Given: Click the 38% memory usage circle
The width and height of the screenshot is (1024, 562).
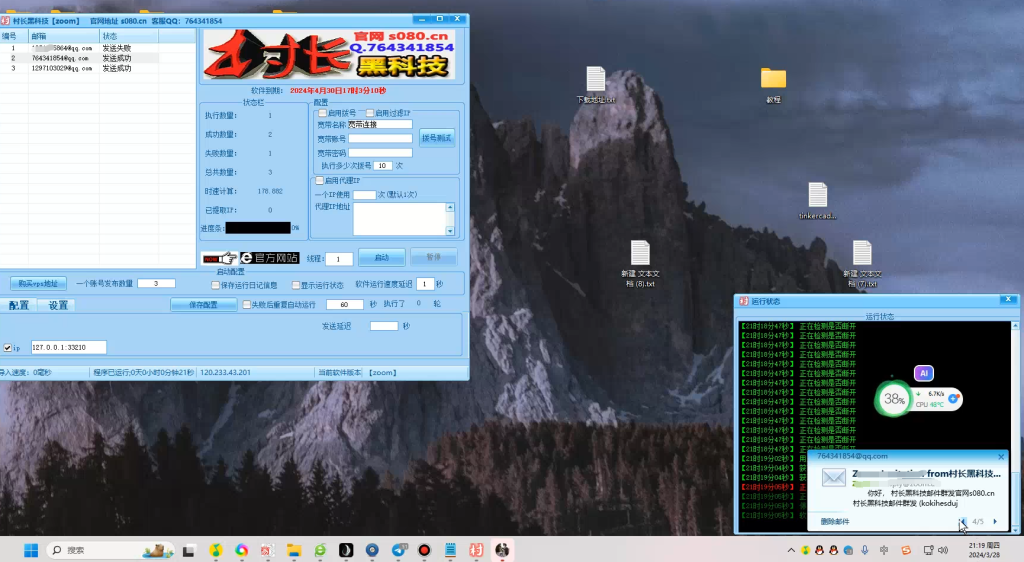Looking at the screenshot, I should [x=893, y=400].
